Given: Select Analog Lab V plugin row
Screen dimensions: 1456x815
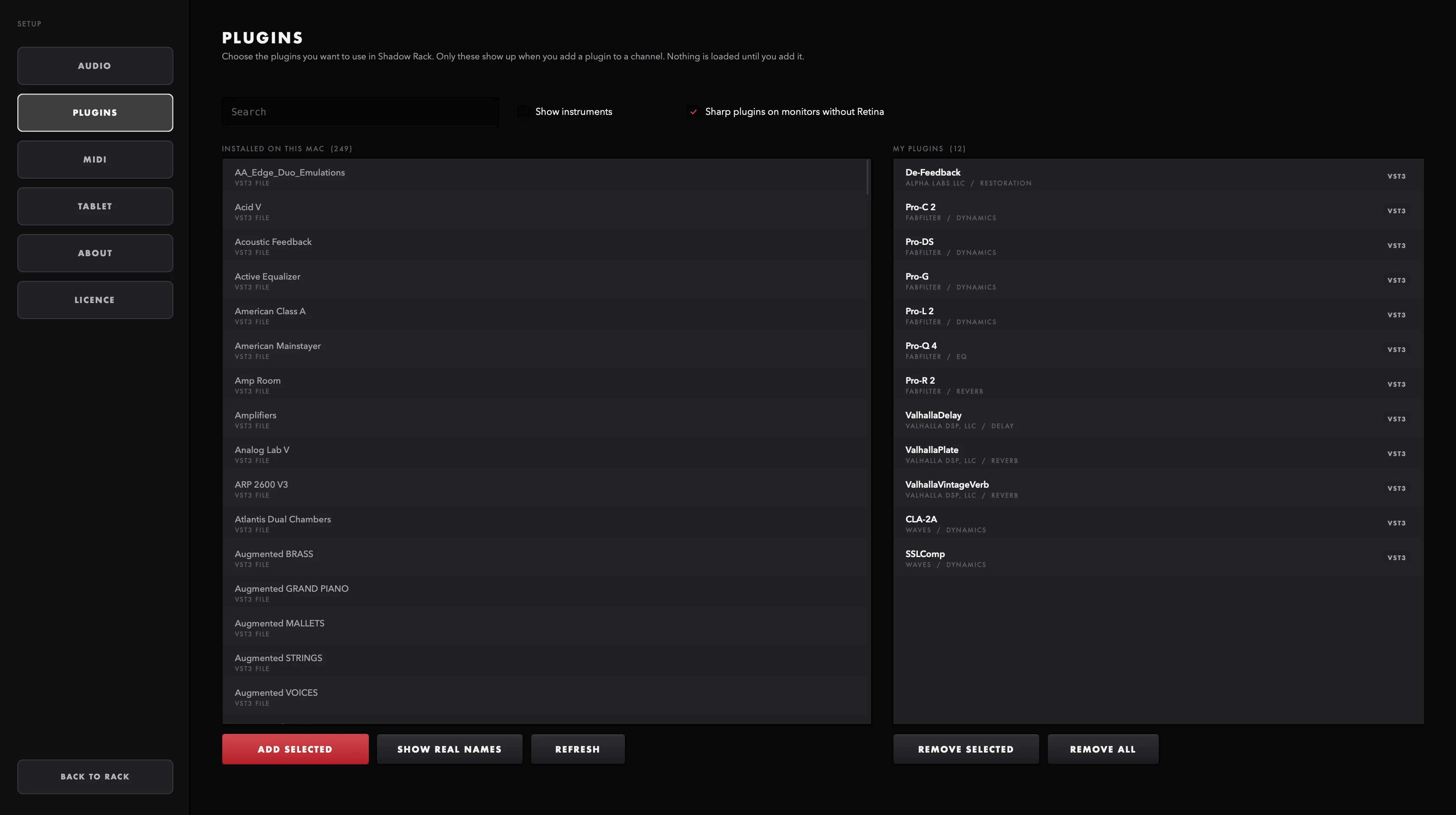Looking at the screenshot, I should pyautogui.click(x=544, y=454).
